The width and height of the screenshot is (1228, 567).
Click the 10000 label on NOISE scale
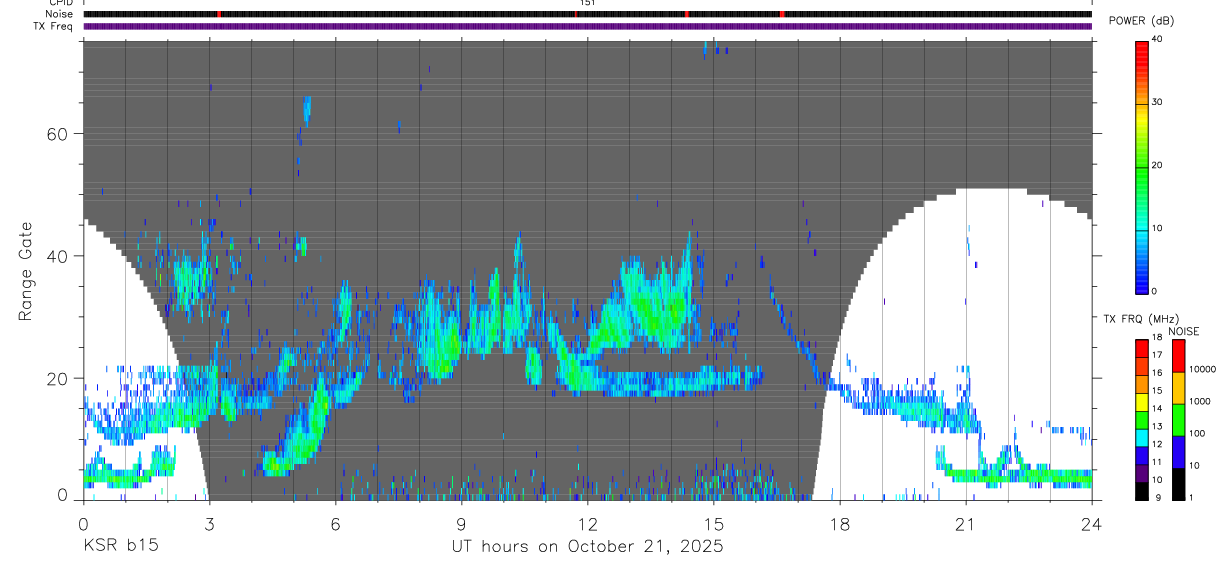point(1202,370)
